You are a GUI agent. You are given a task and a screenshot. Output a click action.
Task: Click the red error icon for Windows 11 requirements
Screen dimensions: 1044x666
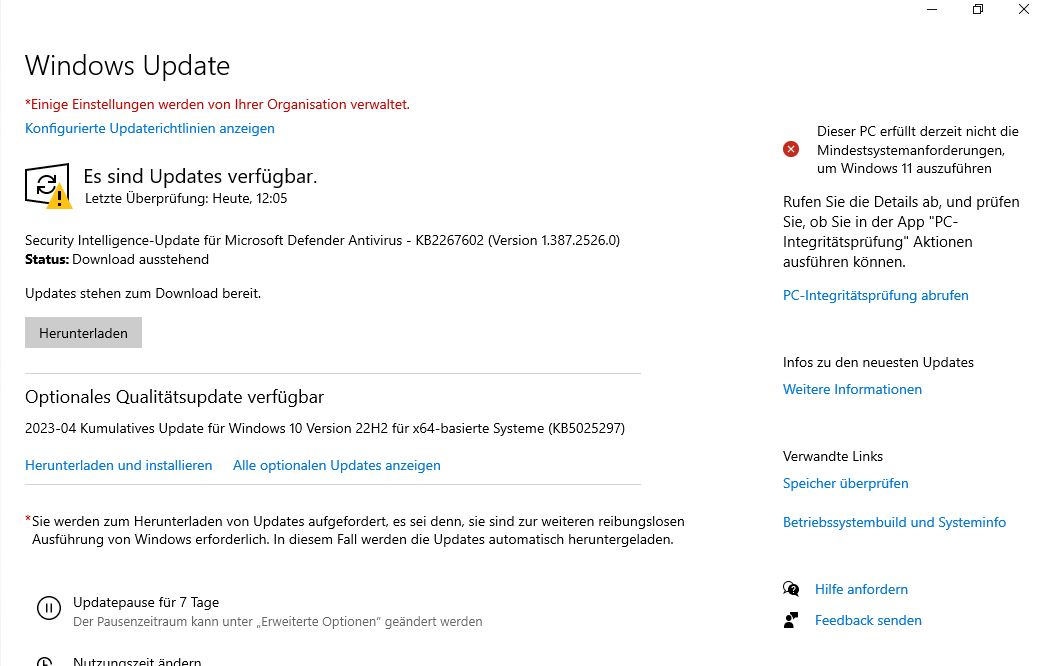coord(791,149)
